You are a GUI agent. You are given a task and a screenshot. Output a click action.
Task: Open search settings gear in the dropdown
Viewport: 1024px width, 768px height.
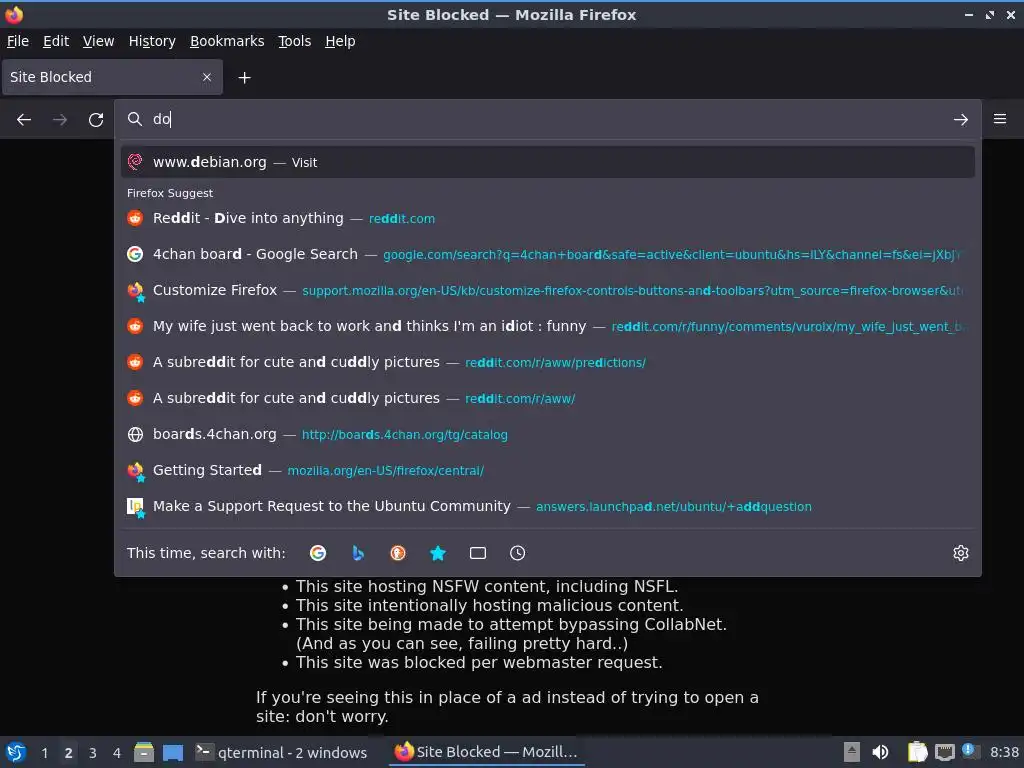(x=961, y=553)
